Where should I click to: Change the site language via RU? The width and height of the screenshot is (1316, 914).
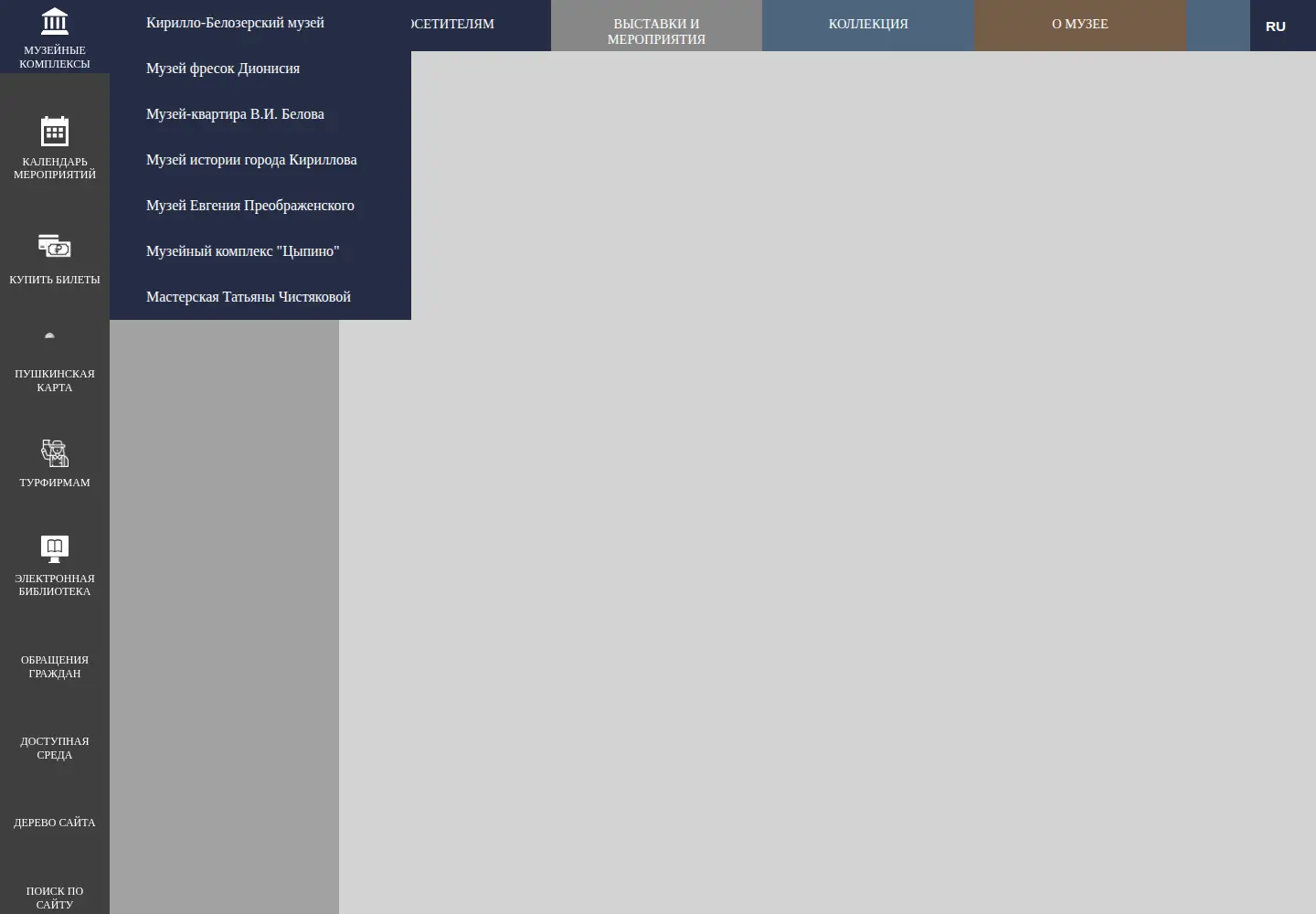[1276, 27]
